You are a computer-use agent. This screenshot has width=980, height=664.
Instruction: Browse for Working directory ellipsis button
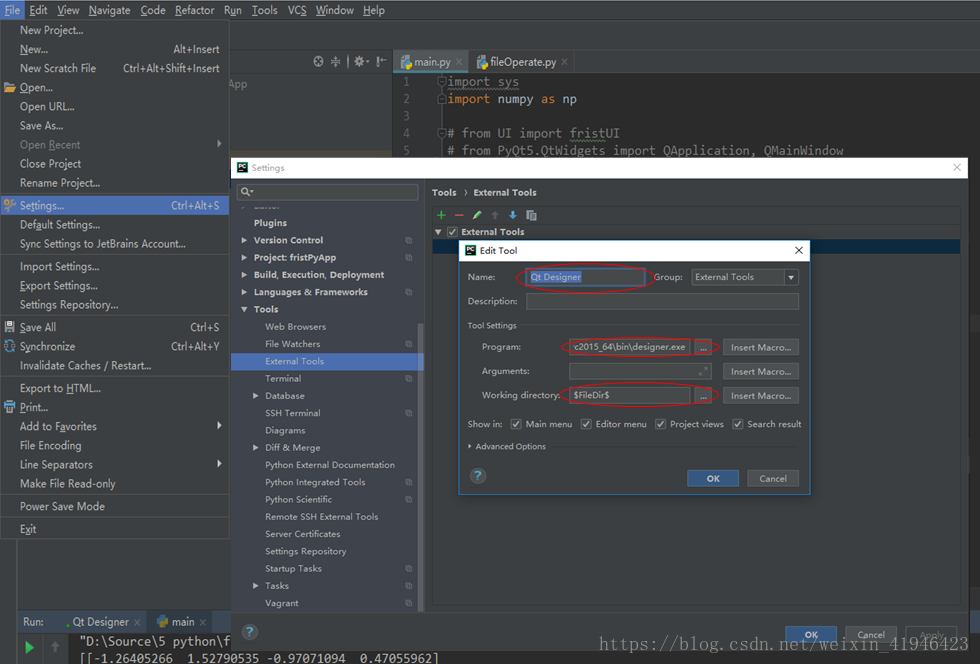pyautogui.click(x=703, y=396)
